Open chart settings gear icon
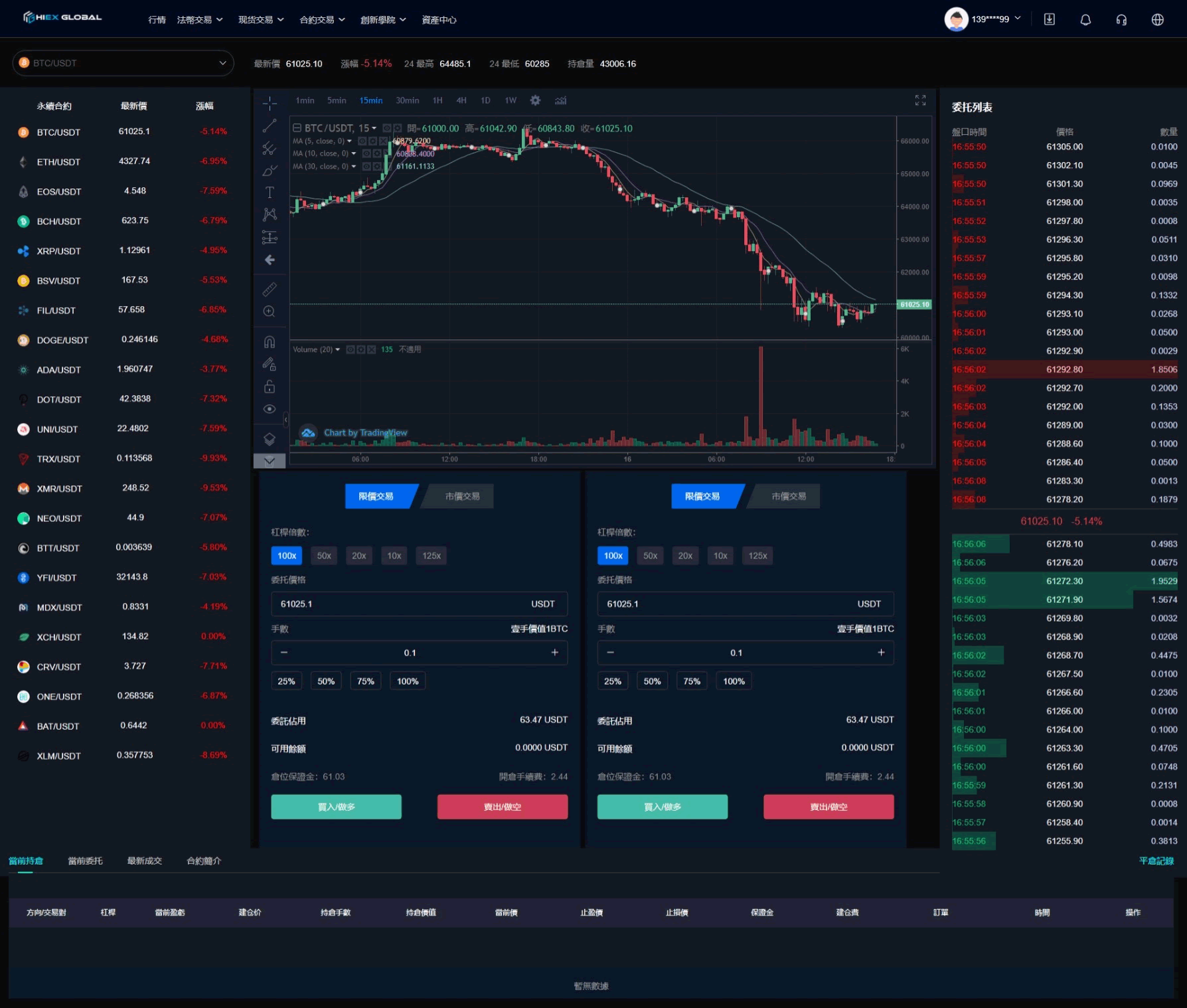The height and width of the screenshot is (1008, 1187). click(x=535, y=100)
